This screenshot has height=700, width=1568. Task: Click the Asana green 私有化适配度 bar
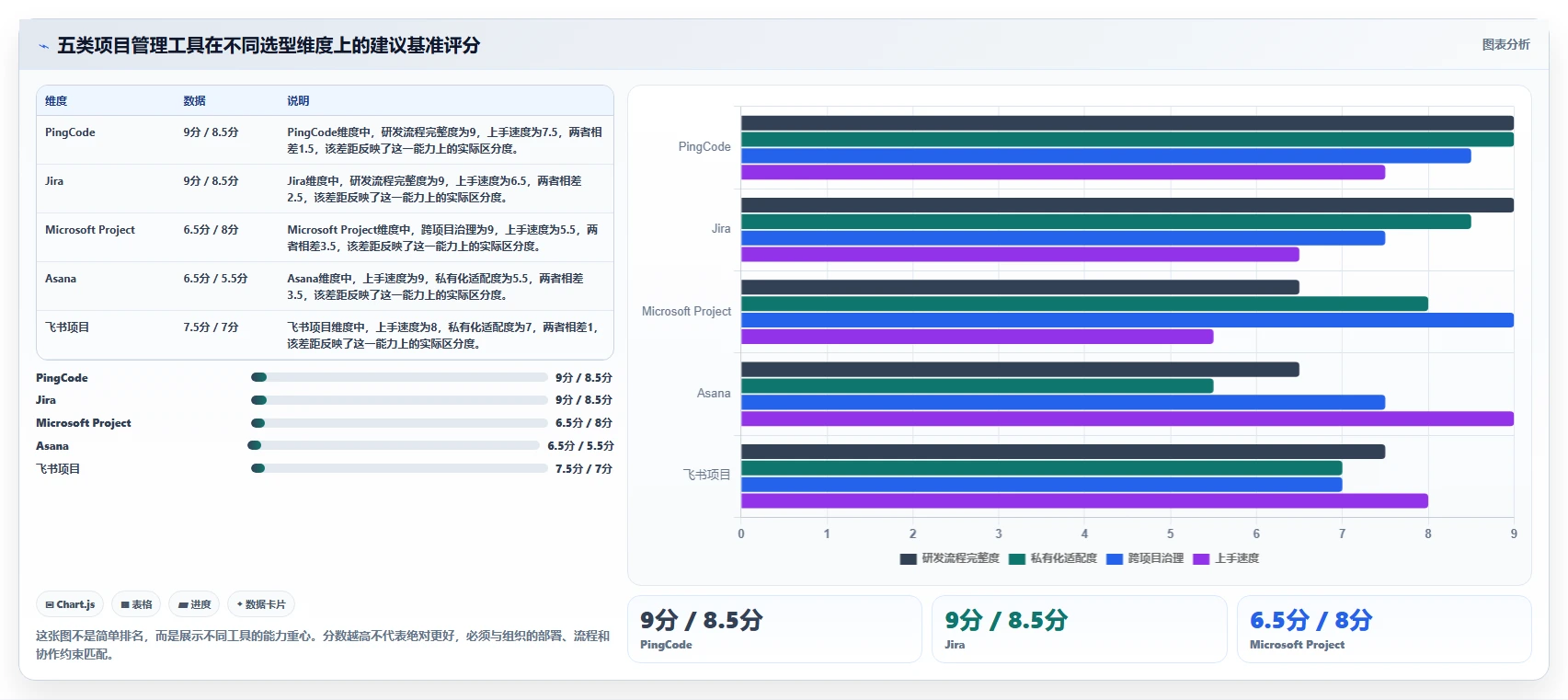click(x=978, y=385)
